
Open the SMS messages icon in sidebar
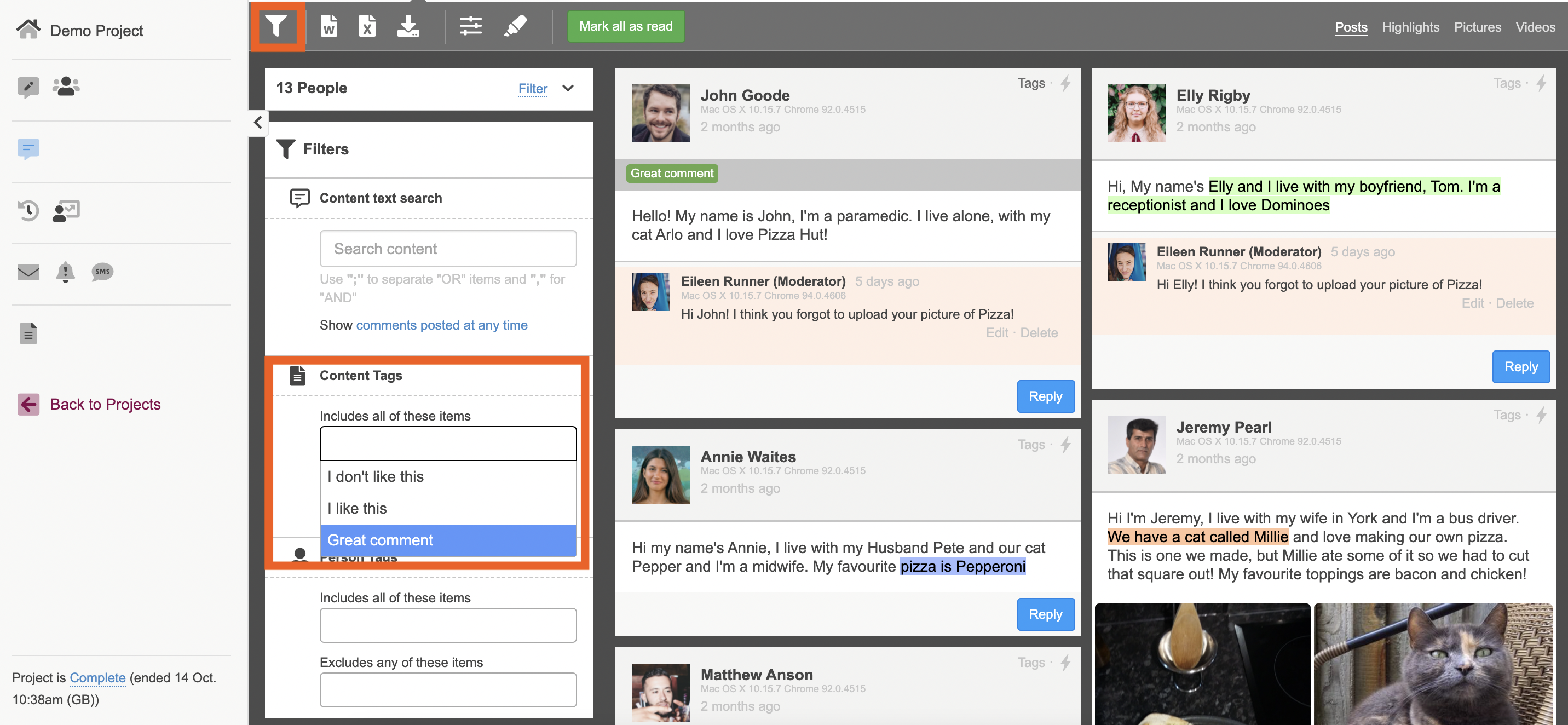click(102, 272)
